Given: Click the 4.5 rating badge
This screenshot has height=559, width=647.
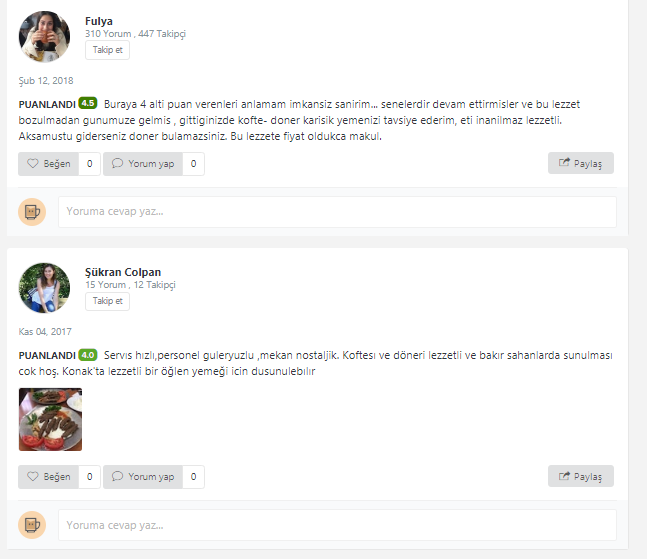Looking at the screenshot, I should (x=87, y=103).
